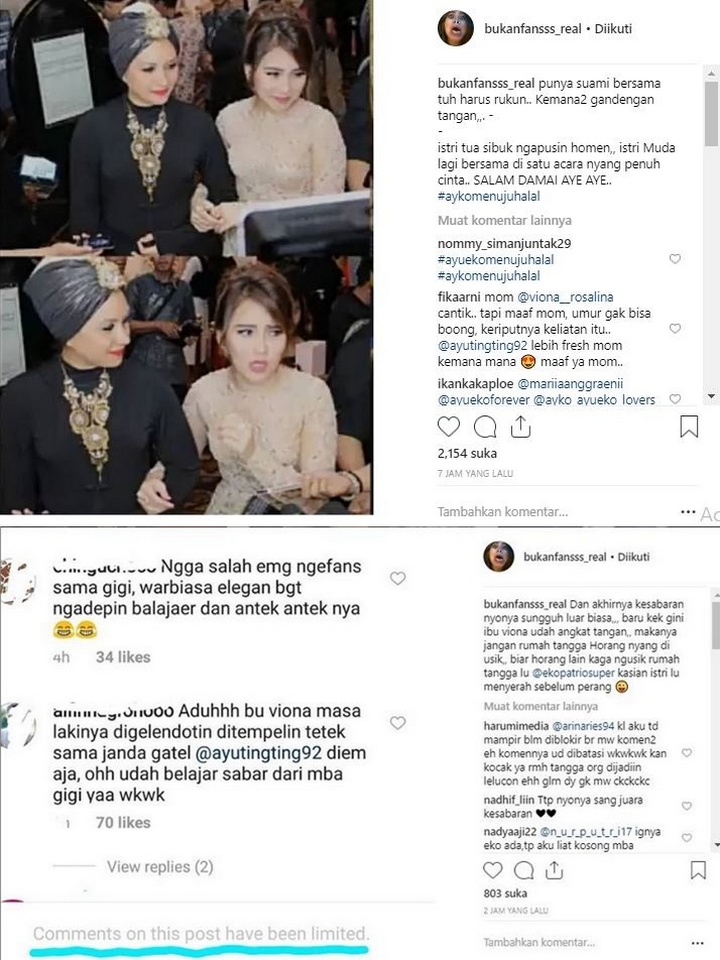Click top comments scrollbar down arrow
Image resolution: width=720 pixels, height=960 pixels.
click(x=711, y=396)
